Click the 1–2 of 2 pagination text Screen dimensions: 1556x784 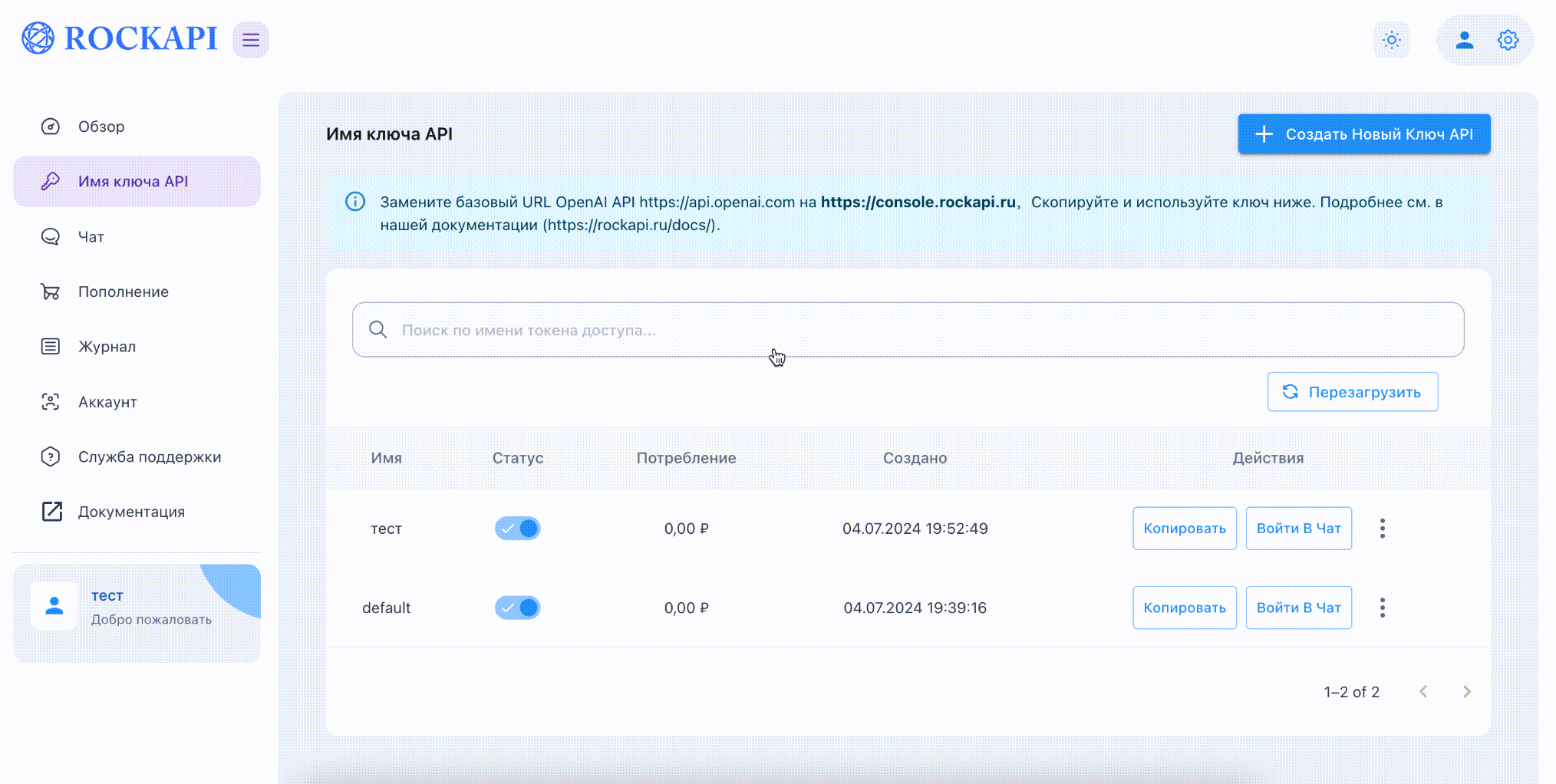point(1352,692)
